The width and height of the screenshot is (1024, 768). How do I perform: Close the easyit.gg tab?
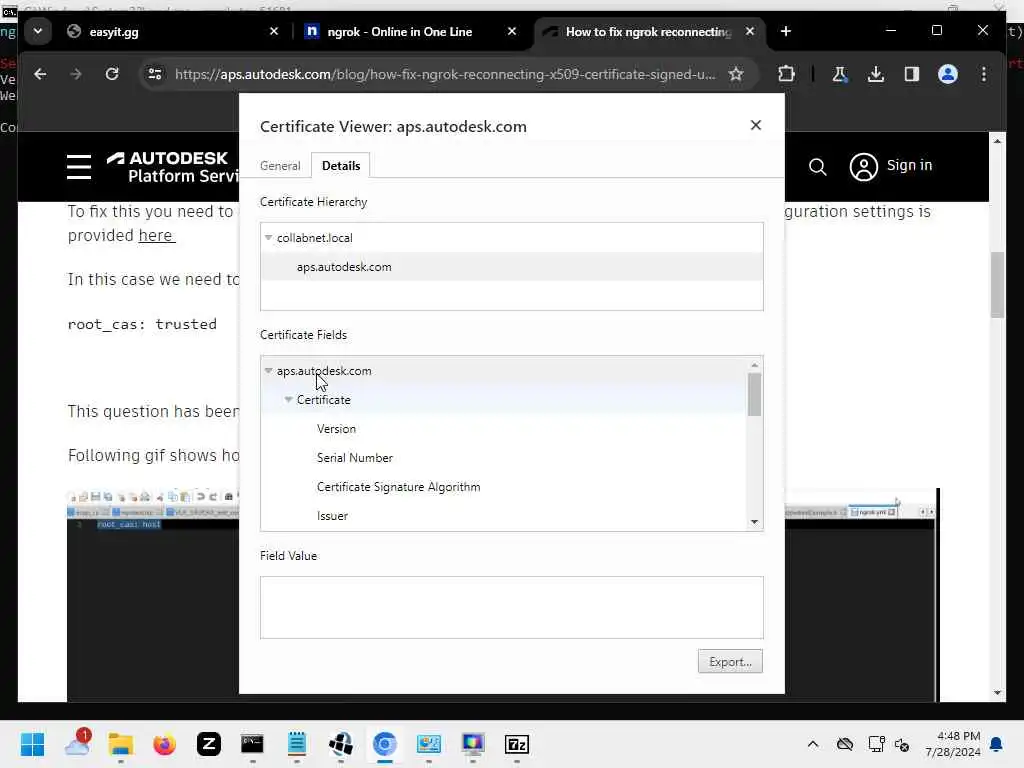click(274, 31)
